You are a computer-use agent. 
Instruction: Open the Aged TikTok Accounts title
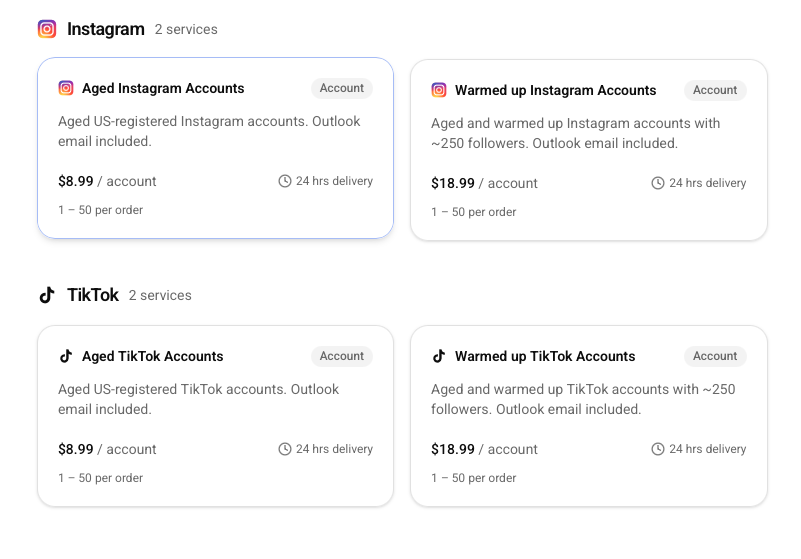point(153,356)
